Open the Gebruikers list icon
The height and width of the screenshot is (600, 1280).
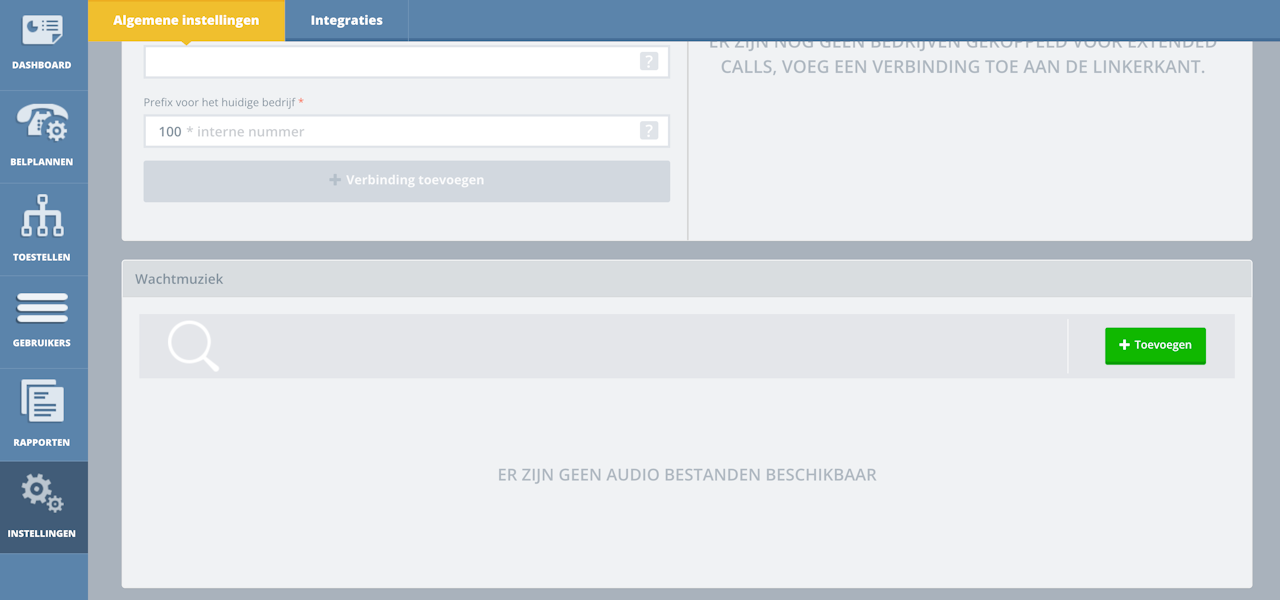point(42,308)
